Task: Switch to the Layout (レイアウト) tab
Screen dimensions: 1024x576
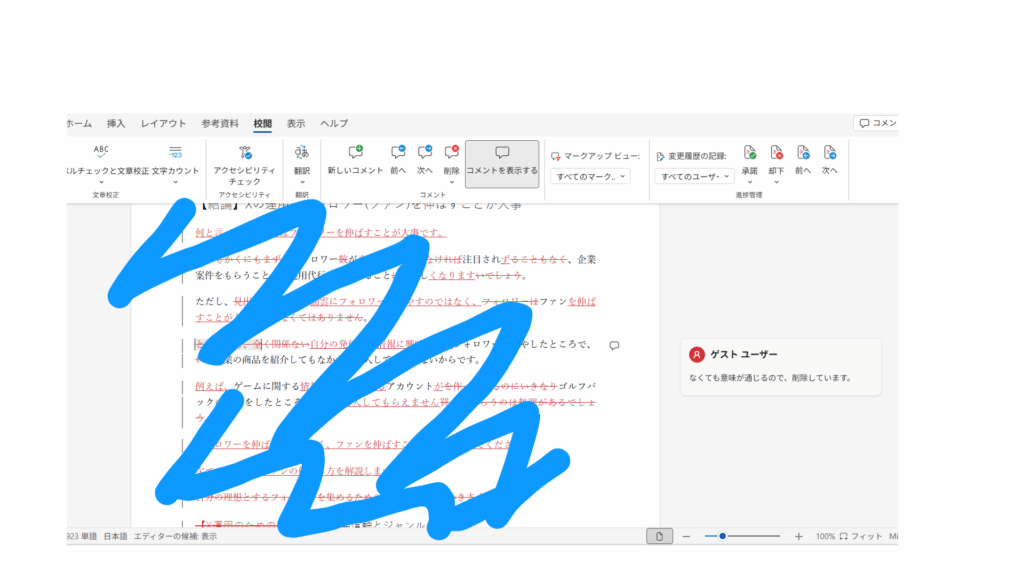Action: tap(163, 123)
